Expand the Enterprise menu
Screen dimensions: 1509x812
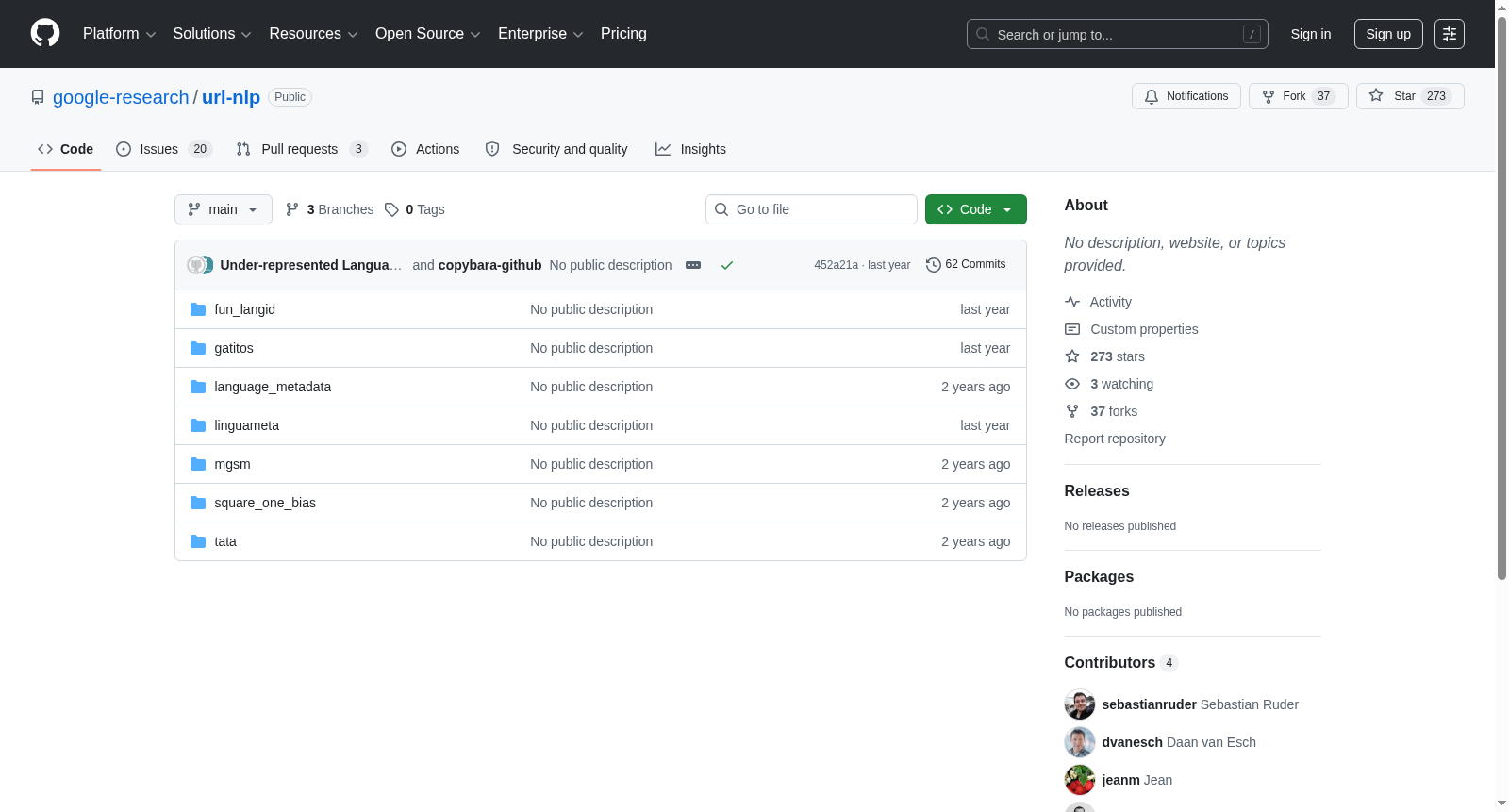tap(540, 34)
